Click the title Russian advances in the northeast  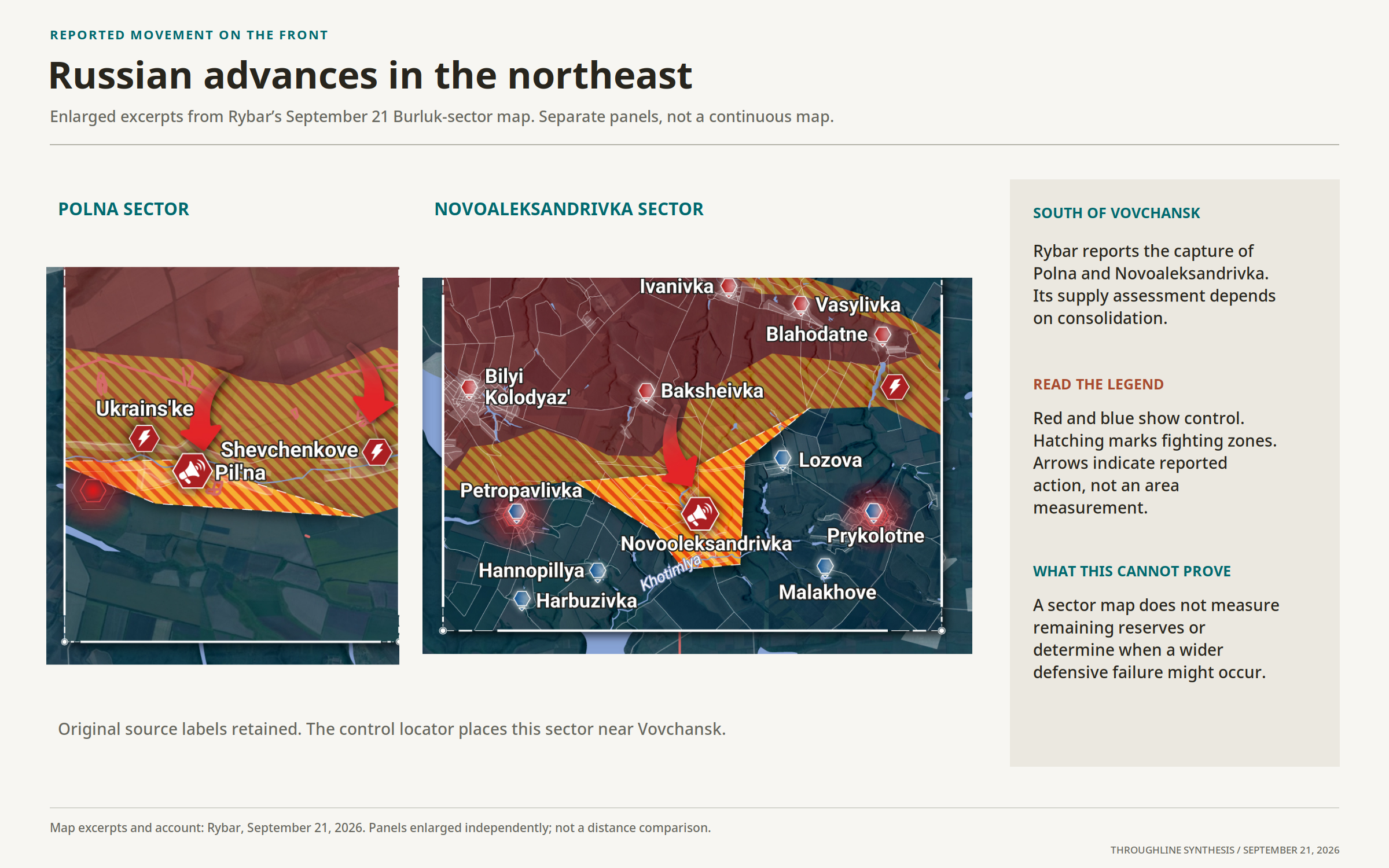click(x=370, y=76)
